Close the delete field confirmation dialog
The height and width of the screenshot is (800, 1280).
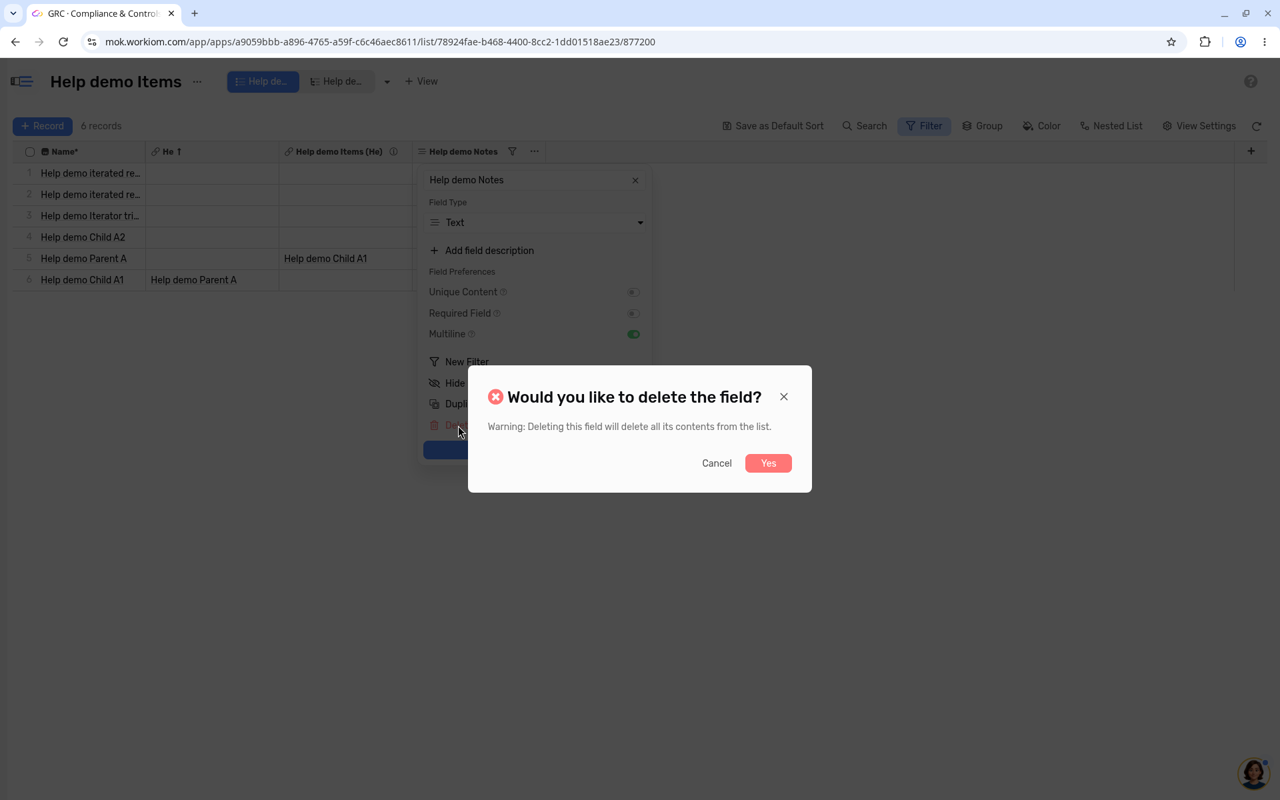(x=784, y=397)
